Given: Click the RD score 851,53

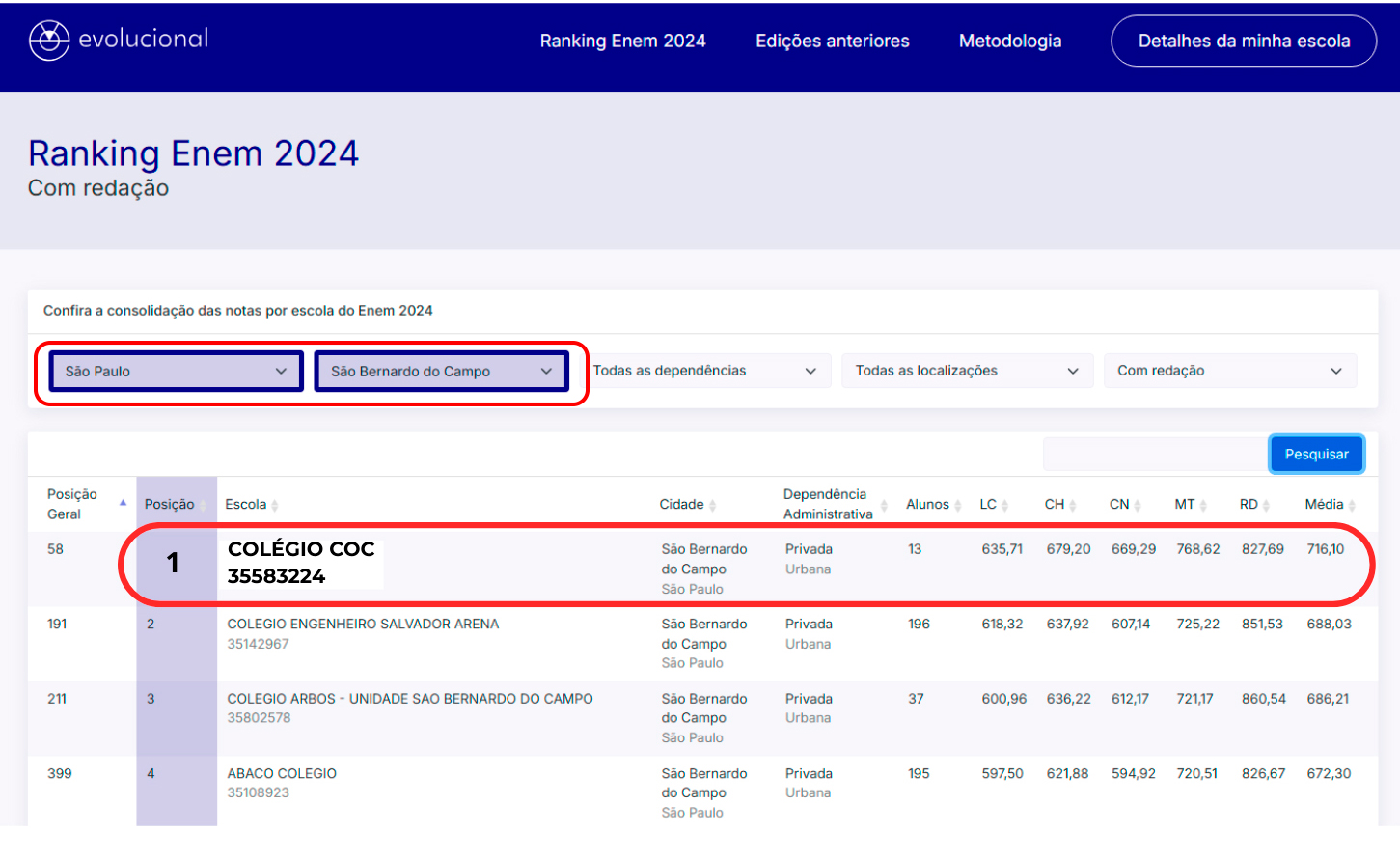Looking at the screenshot, I should [1262, 625].
